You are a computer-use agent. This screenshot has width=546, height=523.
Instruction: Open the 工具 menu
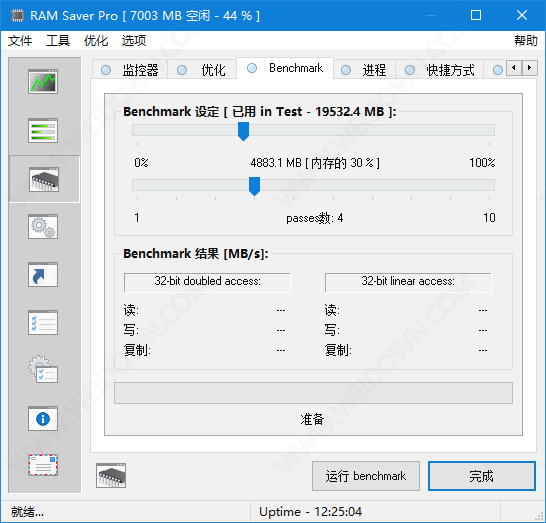[x=58, y=40]
